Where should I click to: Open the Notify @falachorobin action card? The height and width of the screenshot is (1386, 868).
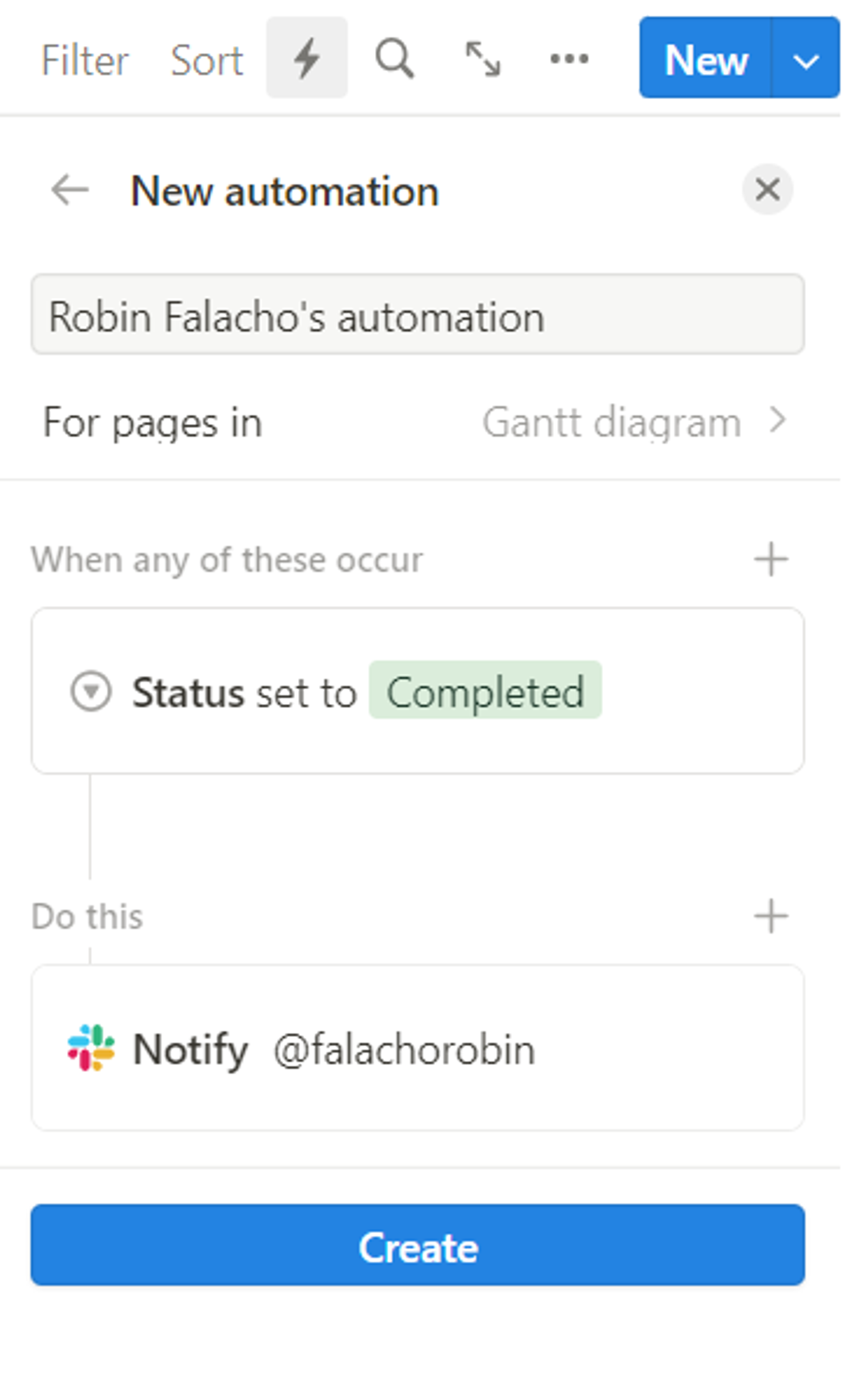pos(418,1048)
